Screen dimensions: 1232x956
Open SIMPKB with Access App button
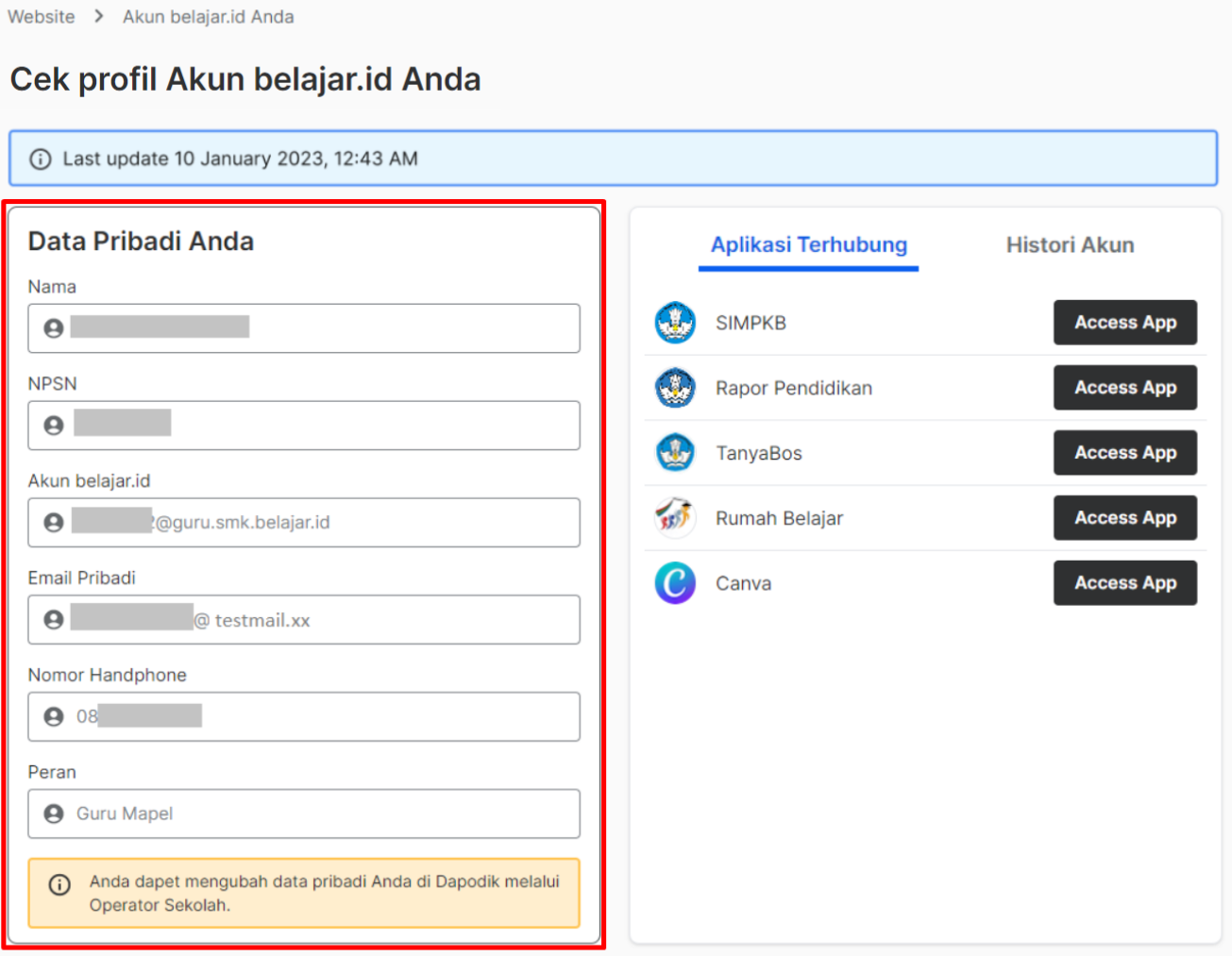[1125, 323]
